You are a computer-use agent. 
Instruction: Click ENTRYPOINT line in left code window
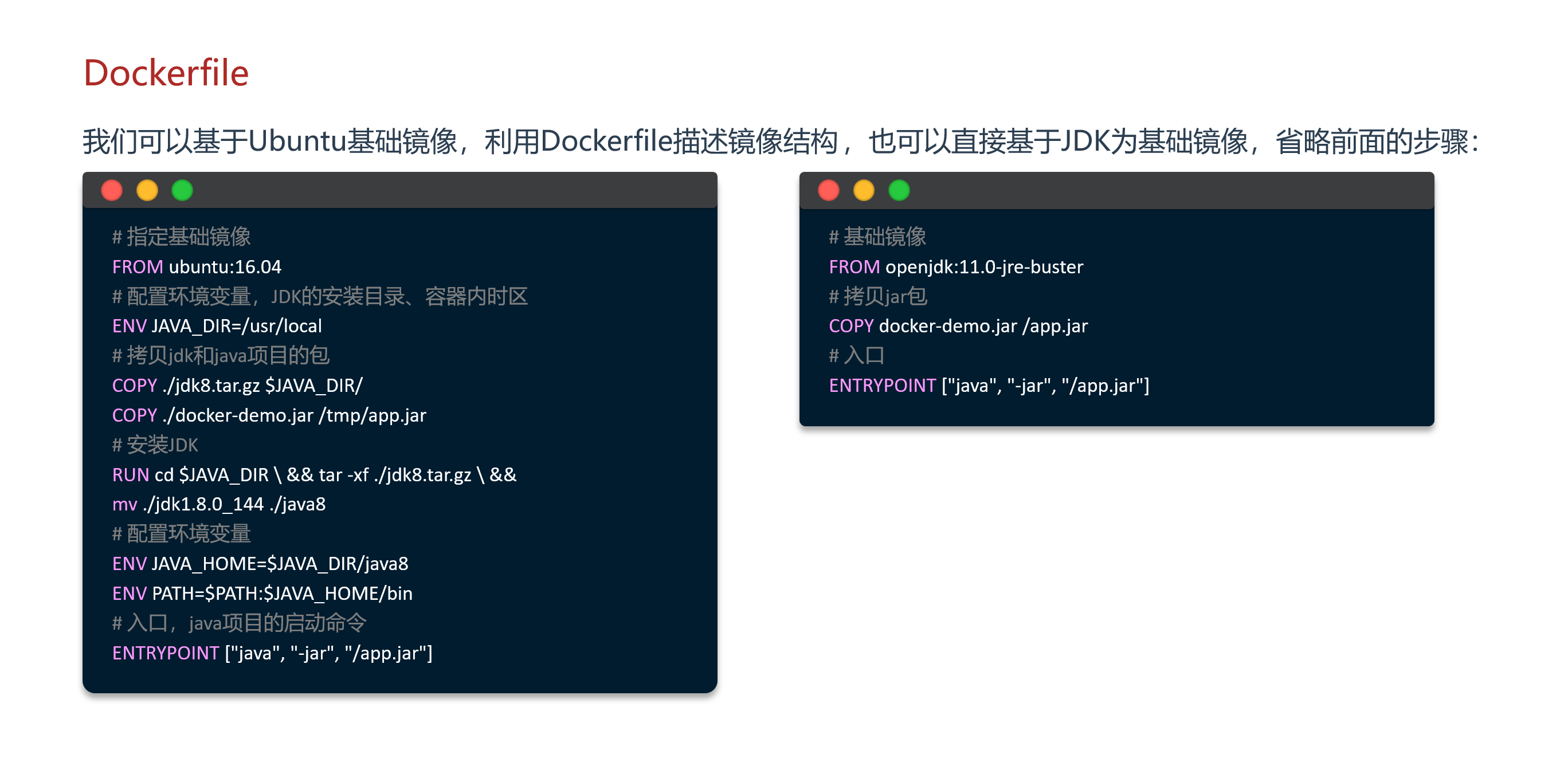click(272, 653)
